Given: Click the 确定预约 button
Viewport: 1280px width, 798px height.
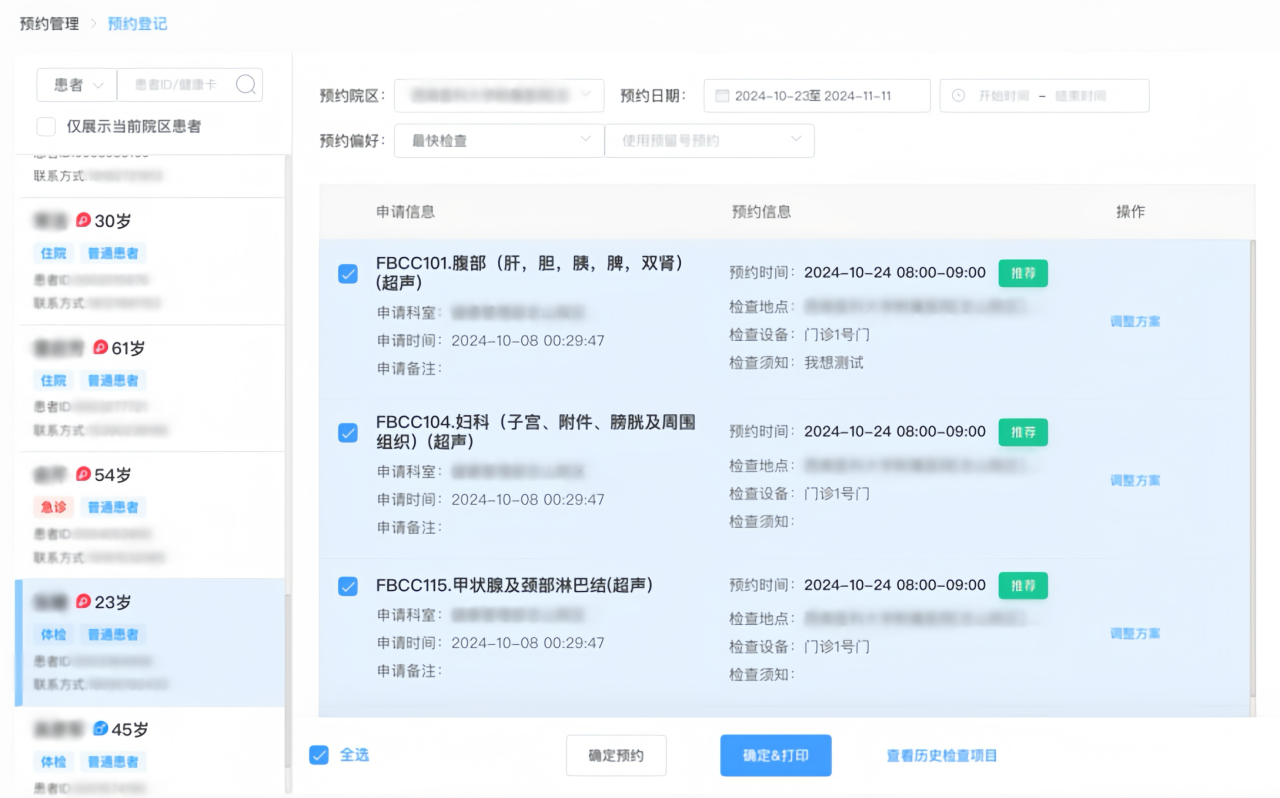Looking at the screenshot, I should pos(616,755).
